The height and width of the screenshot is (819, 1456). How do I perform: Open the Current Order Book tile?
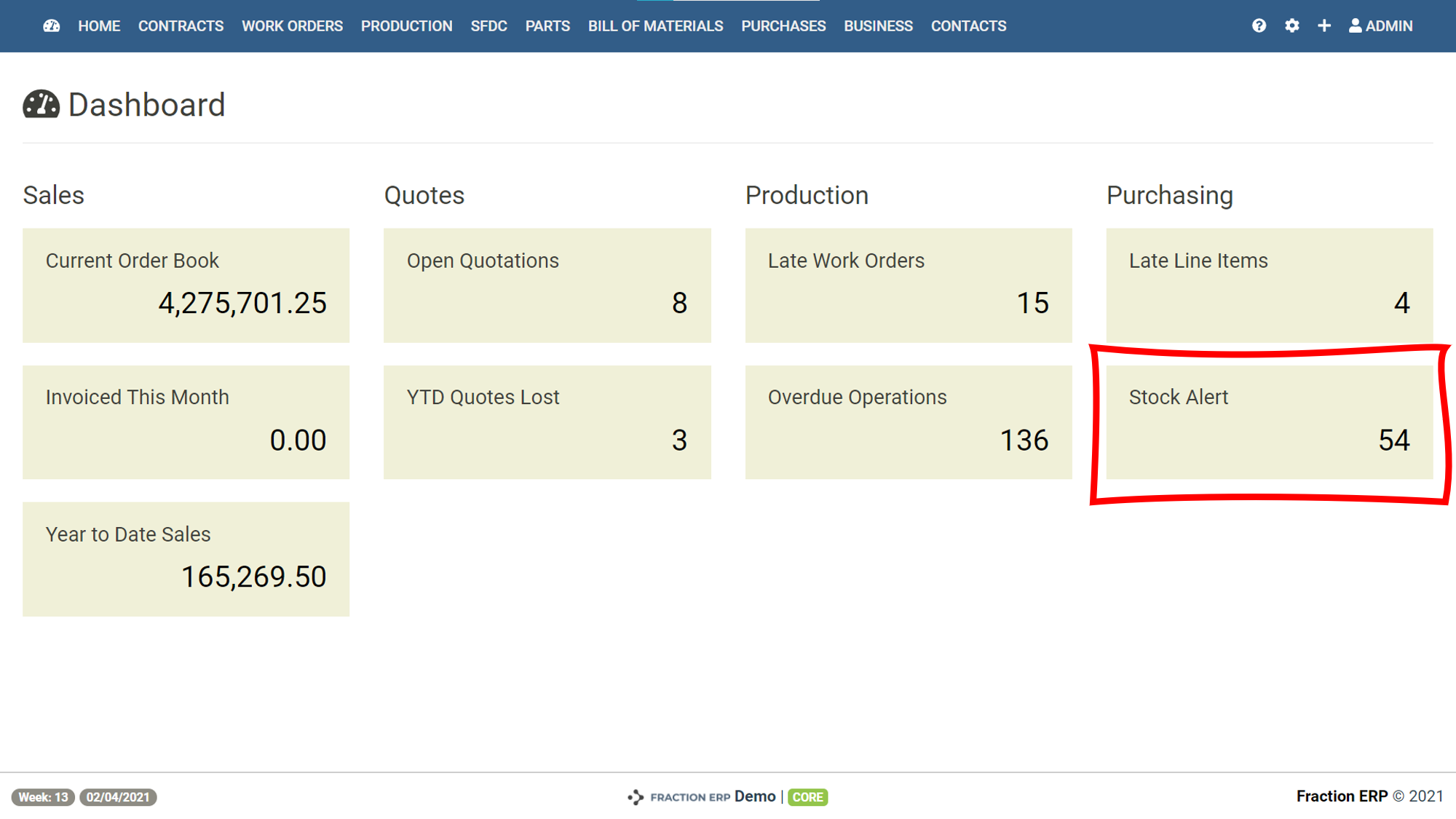(x=186, y=285)
